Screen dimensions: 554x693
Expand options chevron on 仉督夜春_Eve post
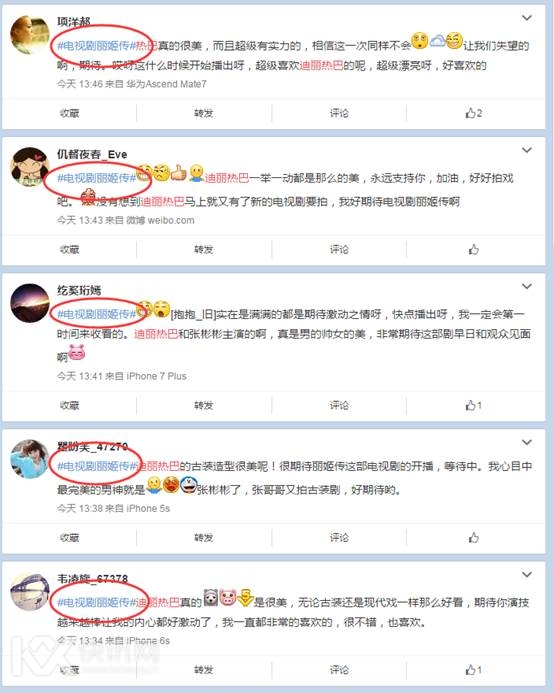click(527, 150)
